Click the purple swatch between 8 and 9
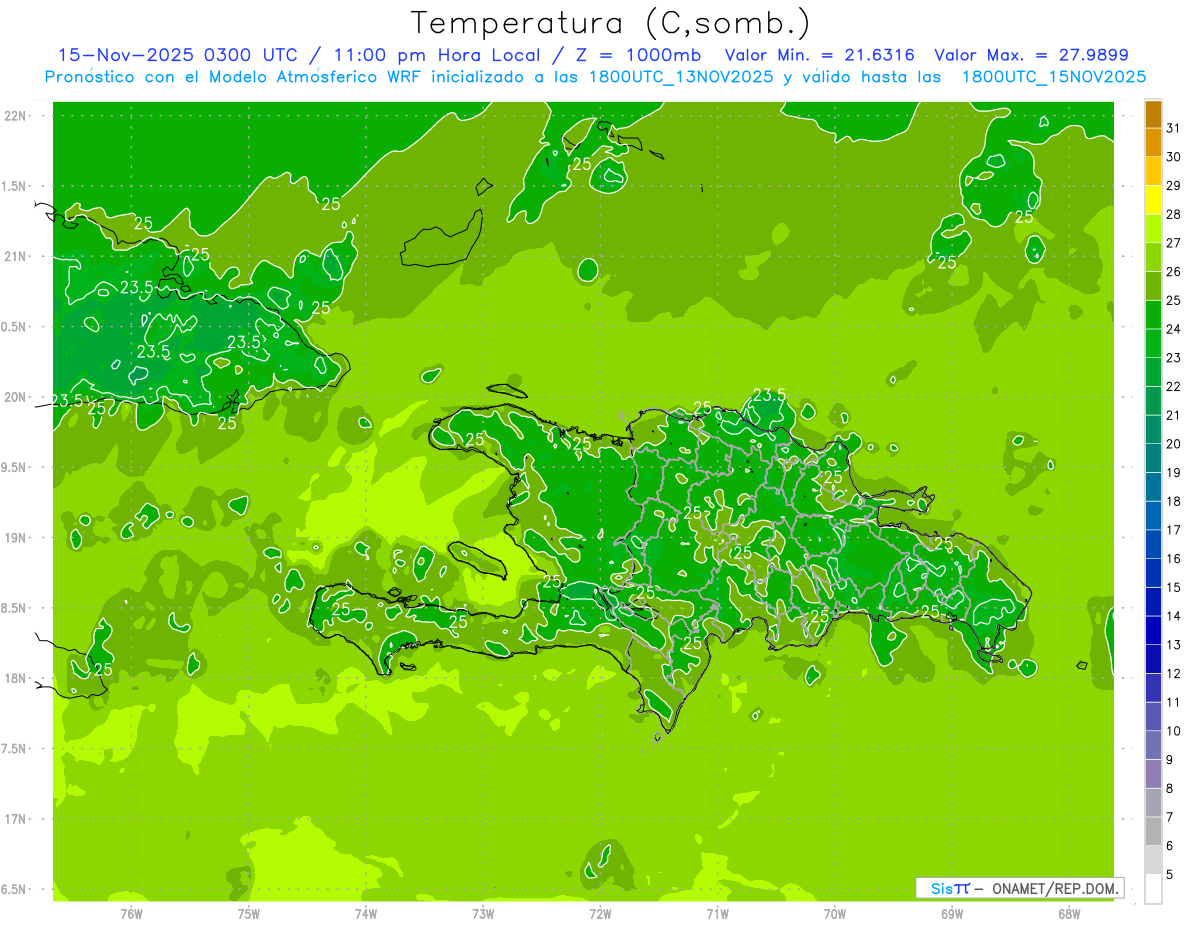 [x=1153, y=773]
